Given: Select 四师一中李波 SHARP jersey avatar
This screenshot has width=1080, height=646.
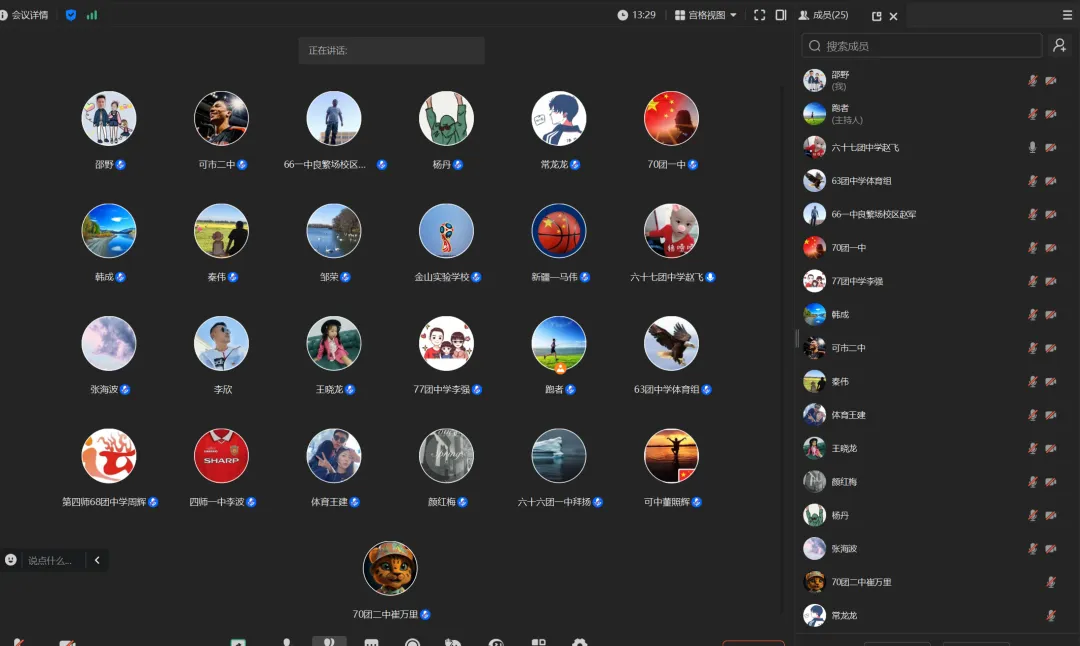Looking at the screenshot, I should click(221, 456).
